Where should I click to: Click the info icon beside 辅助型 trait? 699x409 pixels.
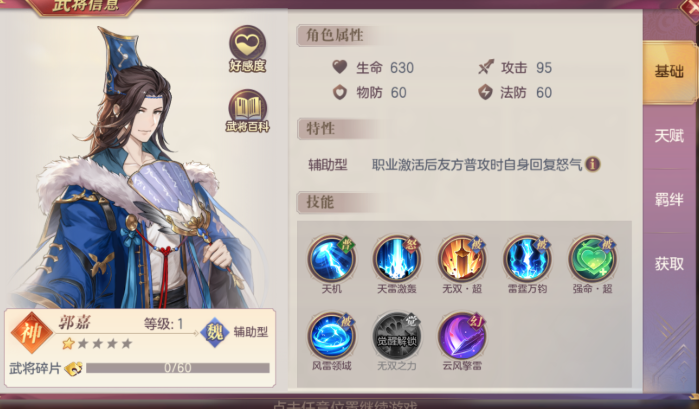pos(592,164)
